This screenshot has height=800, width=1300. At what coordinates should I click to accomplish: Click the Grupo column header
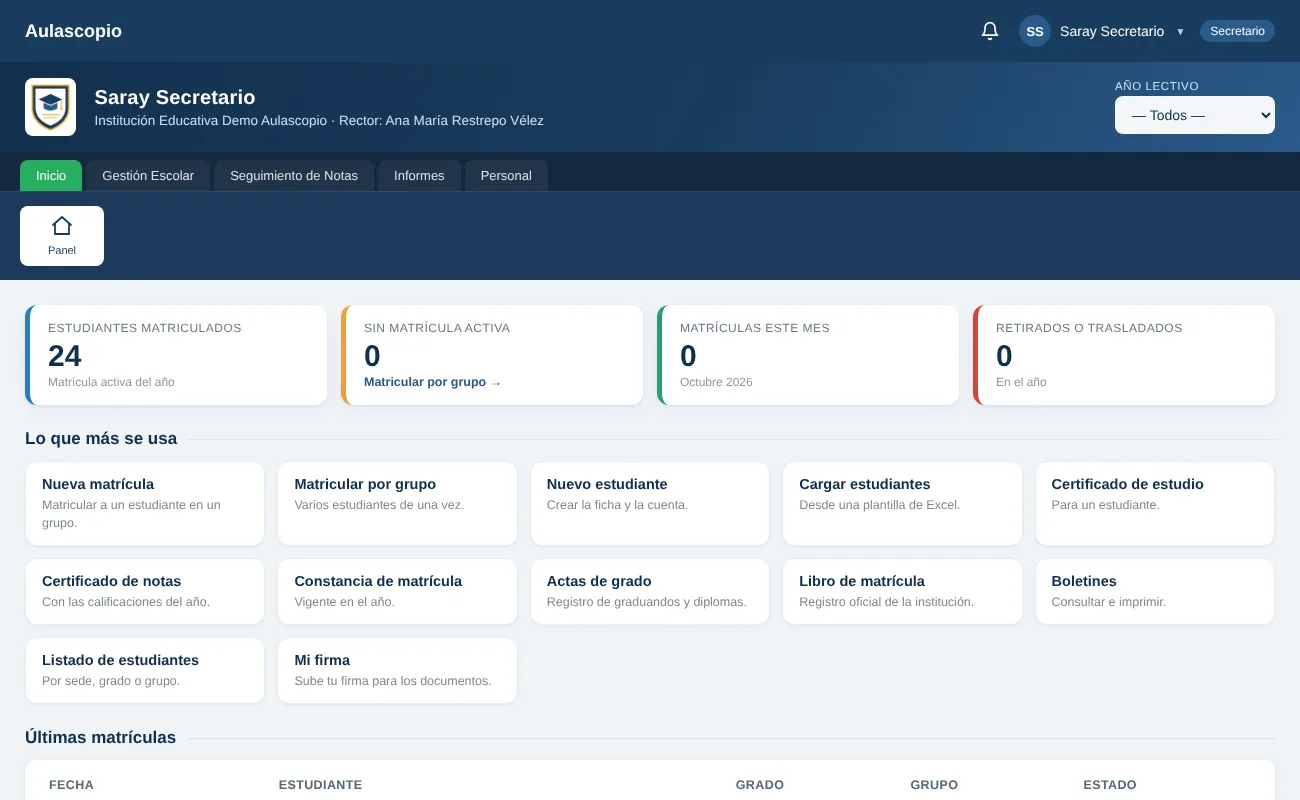[x=934, y=785]
